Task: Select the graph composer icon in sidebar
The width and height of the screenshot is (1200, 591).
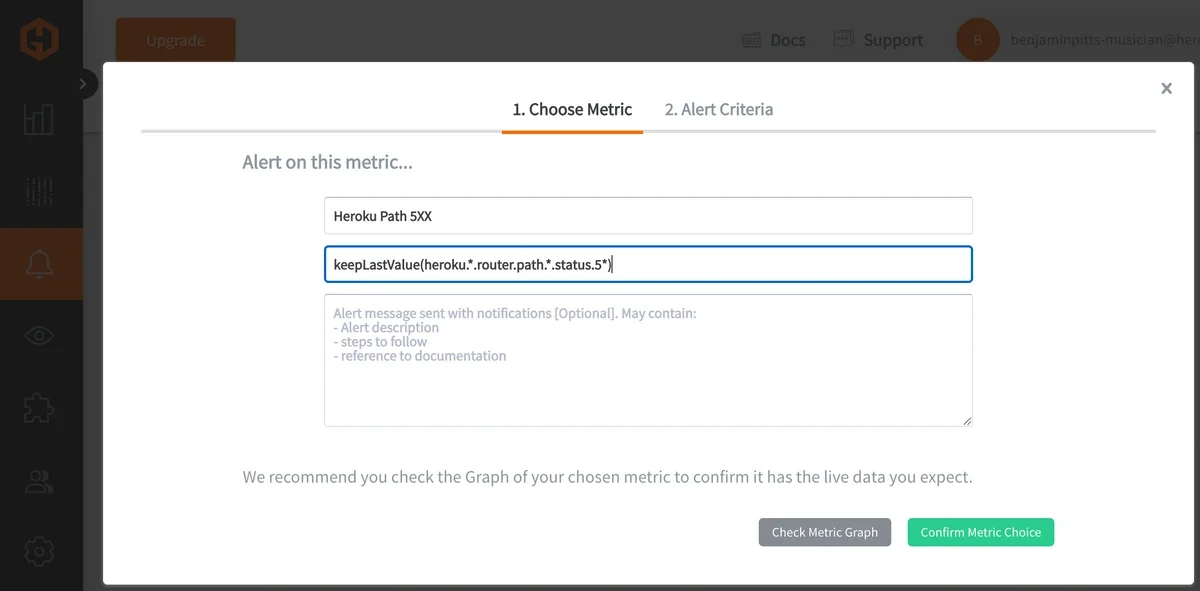Action: (x=40, y=191)
